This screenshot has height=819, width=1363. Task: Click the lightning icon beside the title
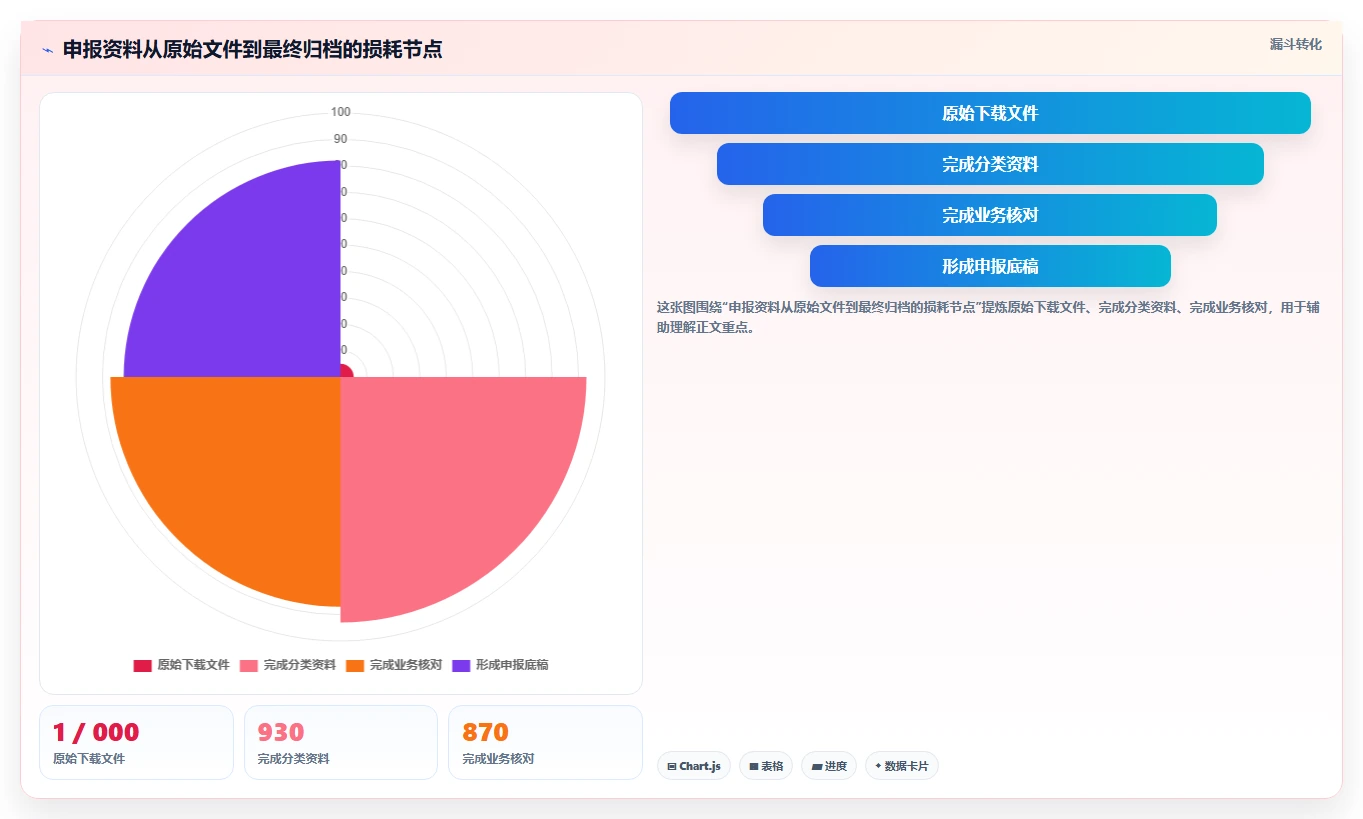click(47, 50)
